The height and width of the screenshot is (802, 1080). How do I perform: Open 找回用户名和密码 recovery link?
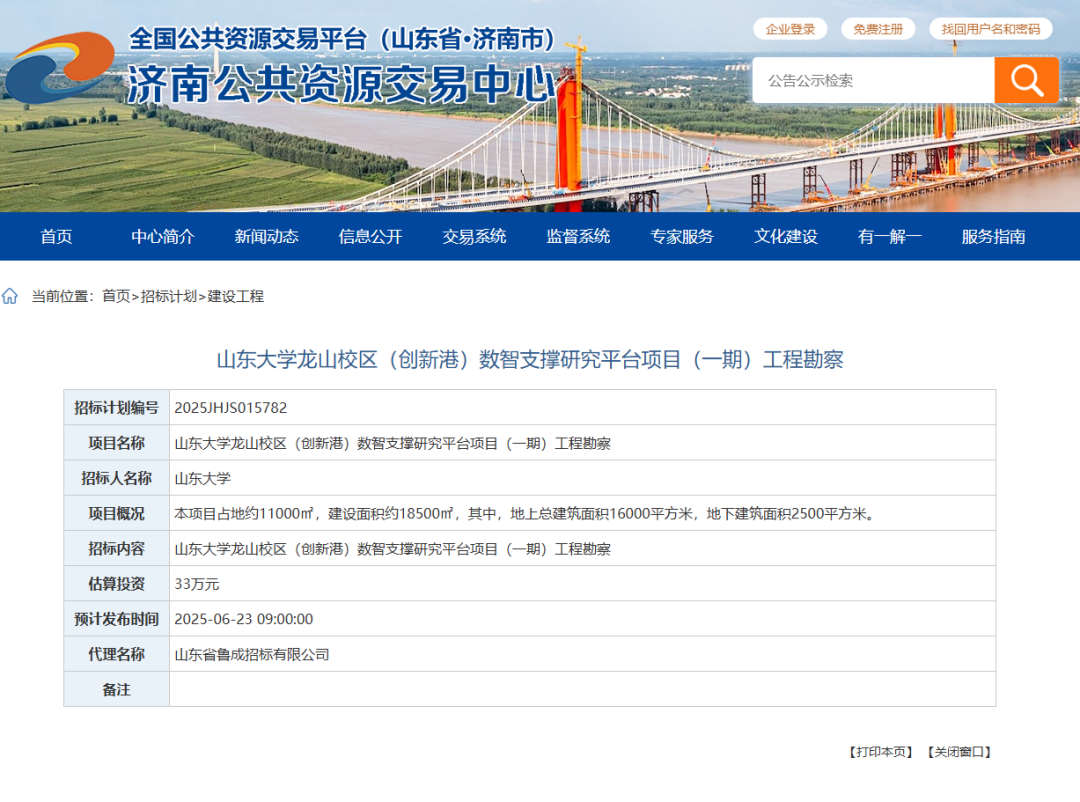990,29
